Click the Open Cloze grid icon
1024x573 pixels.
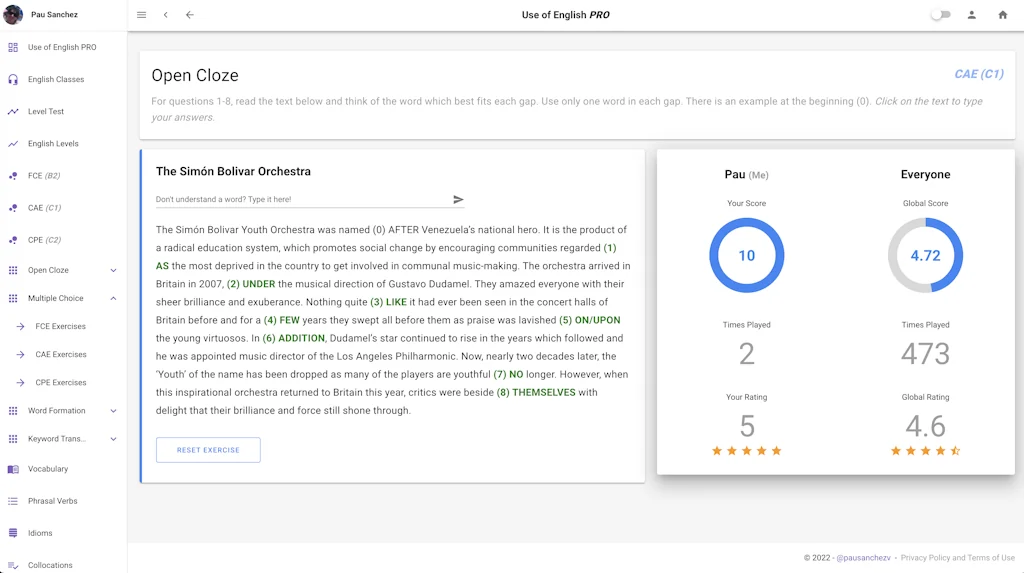pyautogui.click(x=13, y=270)
